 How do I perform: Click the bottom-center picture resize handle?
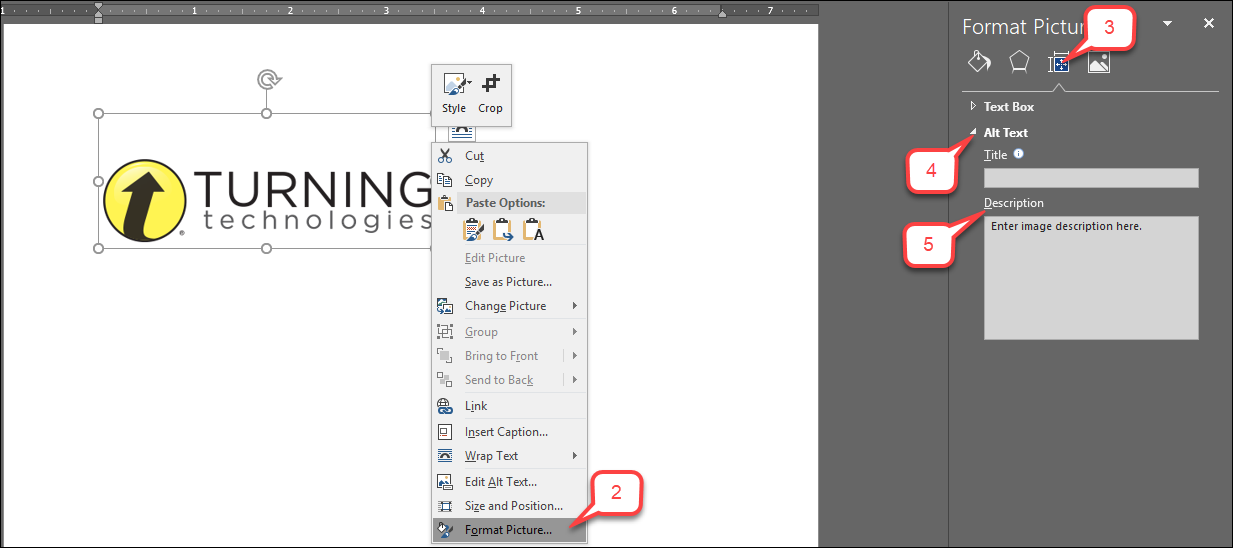click(266, 248)
